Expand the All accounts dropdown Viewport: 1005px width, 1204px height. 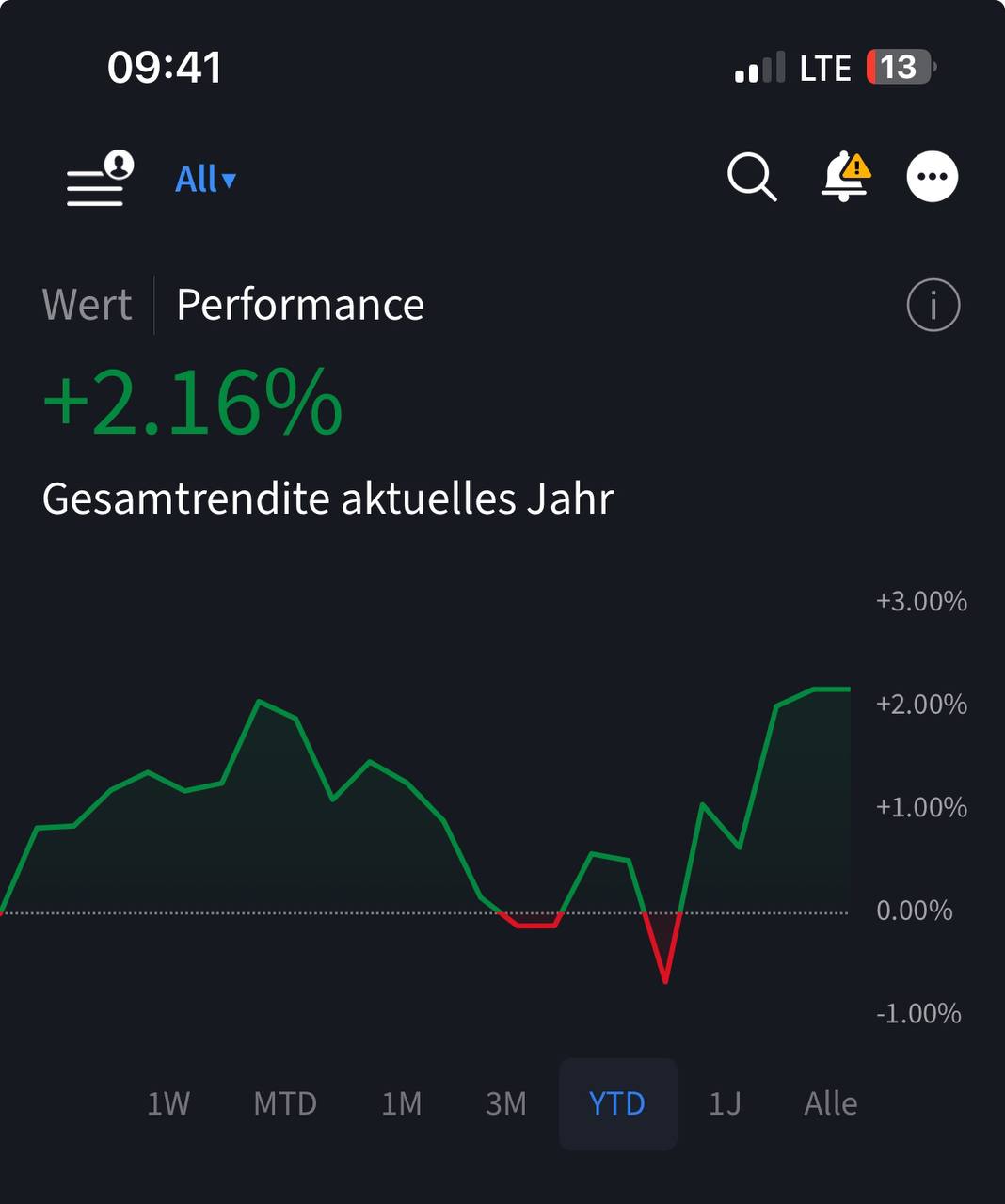[x=205, y=179]
